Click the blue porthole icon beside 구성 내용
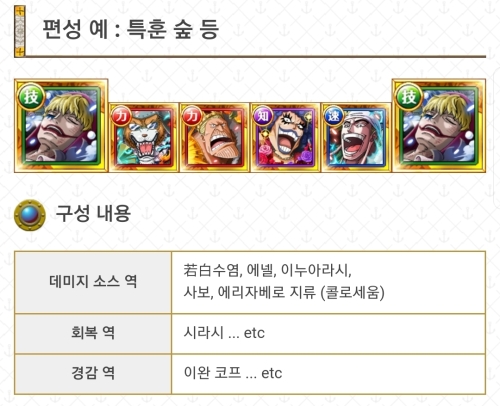Screen dimensions: 500x406 30,215
